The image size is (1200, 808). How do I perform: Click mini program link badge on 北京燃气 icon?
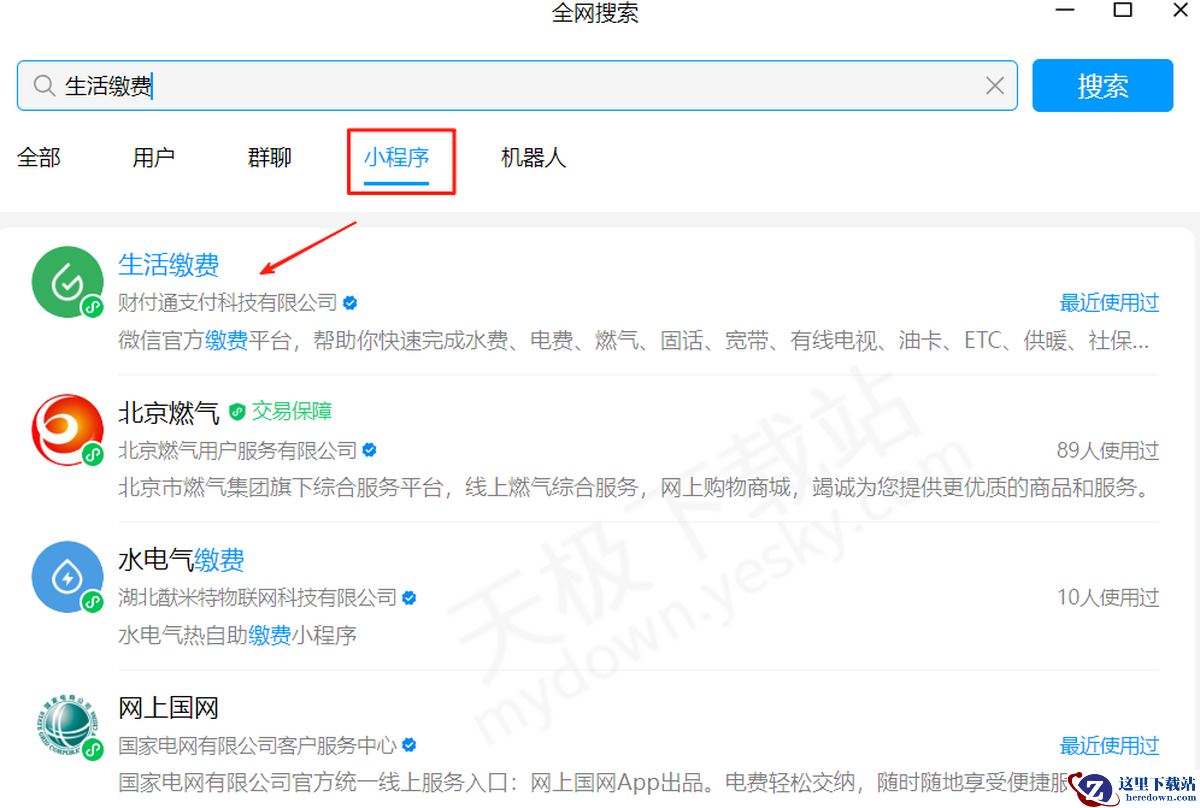[93, 454]
